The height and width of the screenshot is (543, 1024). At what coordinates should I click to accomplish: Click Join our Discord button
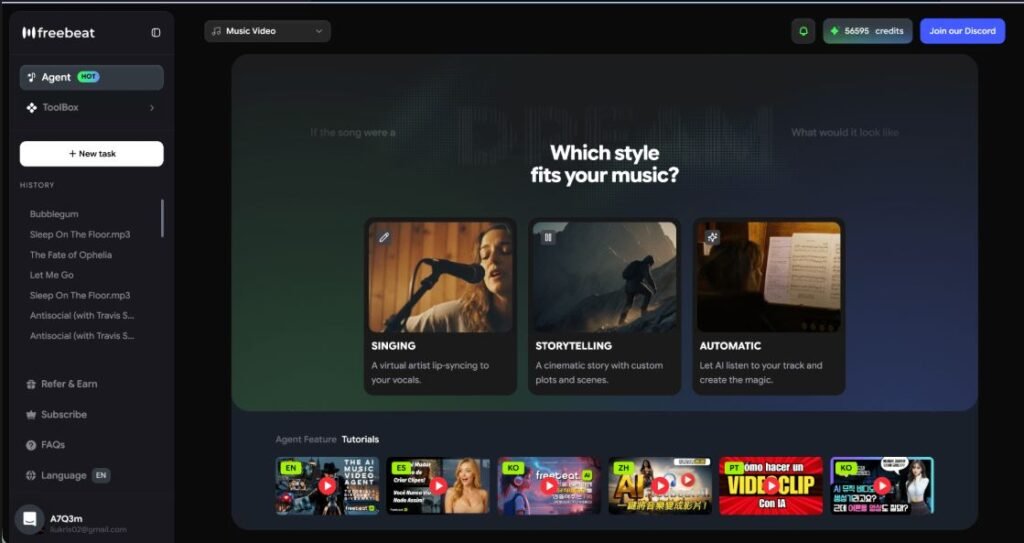(x=962, y=31)
